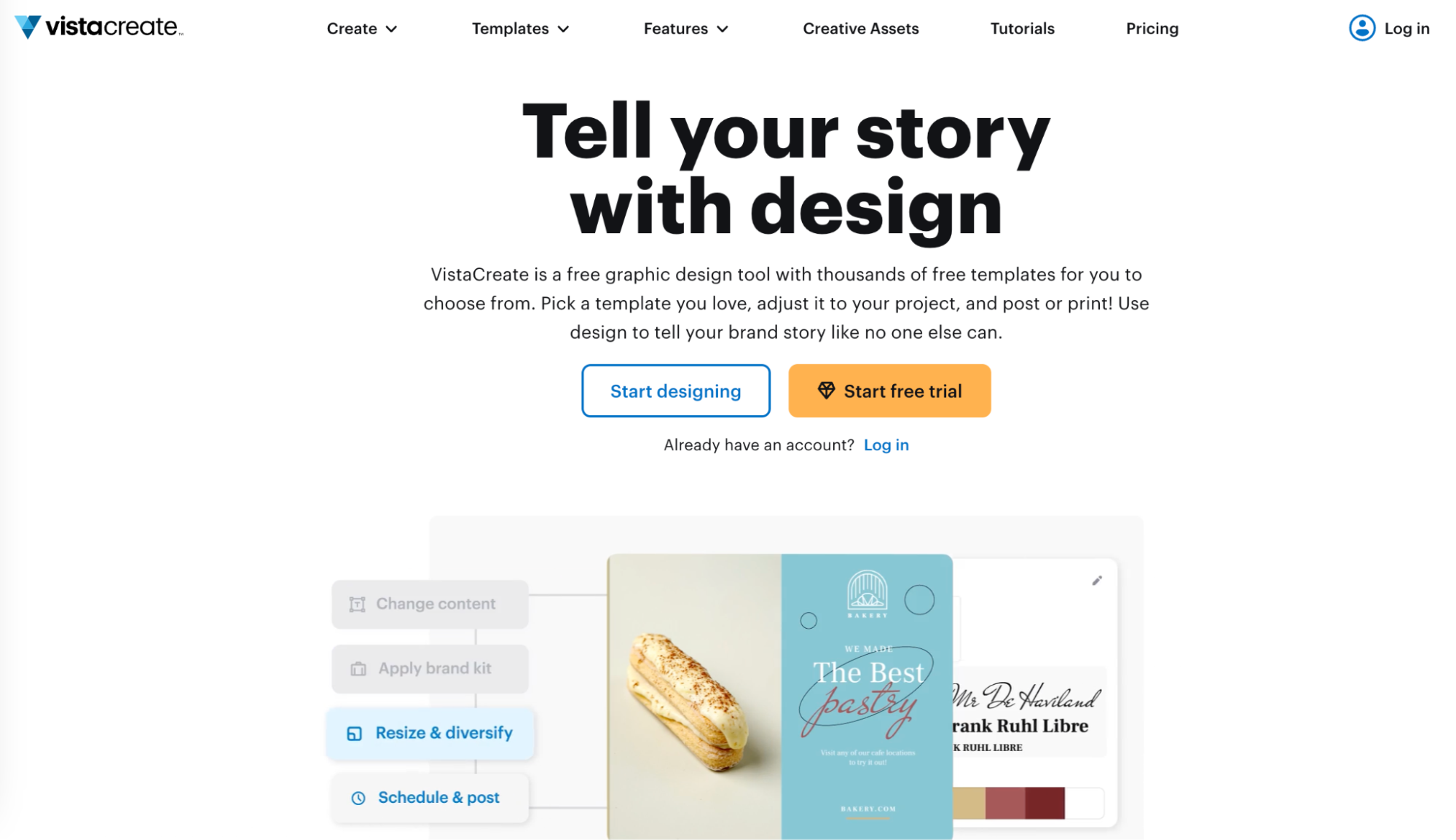Open the Tutorials menu item
Viewport: 1456px width, 840px height.
click(1022, 29)
